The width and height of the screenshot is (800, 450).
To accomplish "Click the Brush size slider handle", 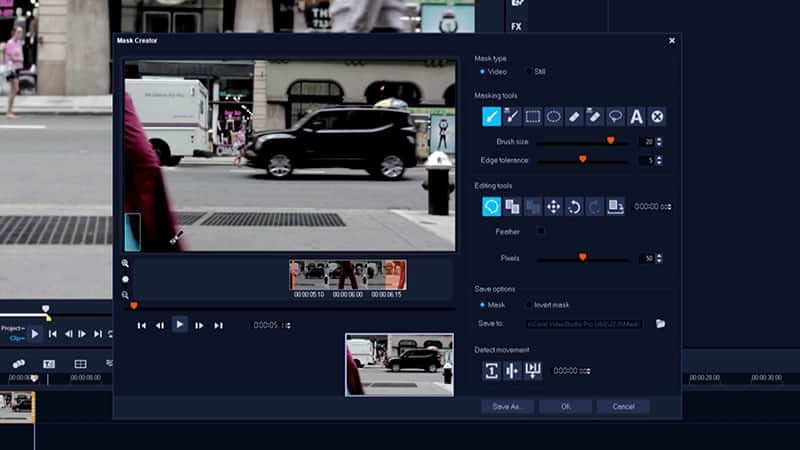I will 610,141.
